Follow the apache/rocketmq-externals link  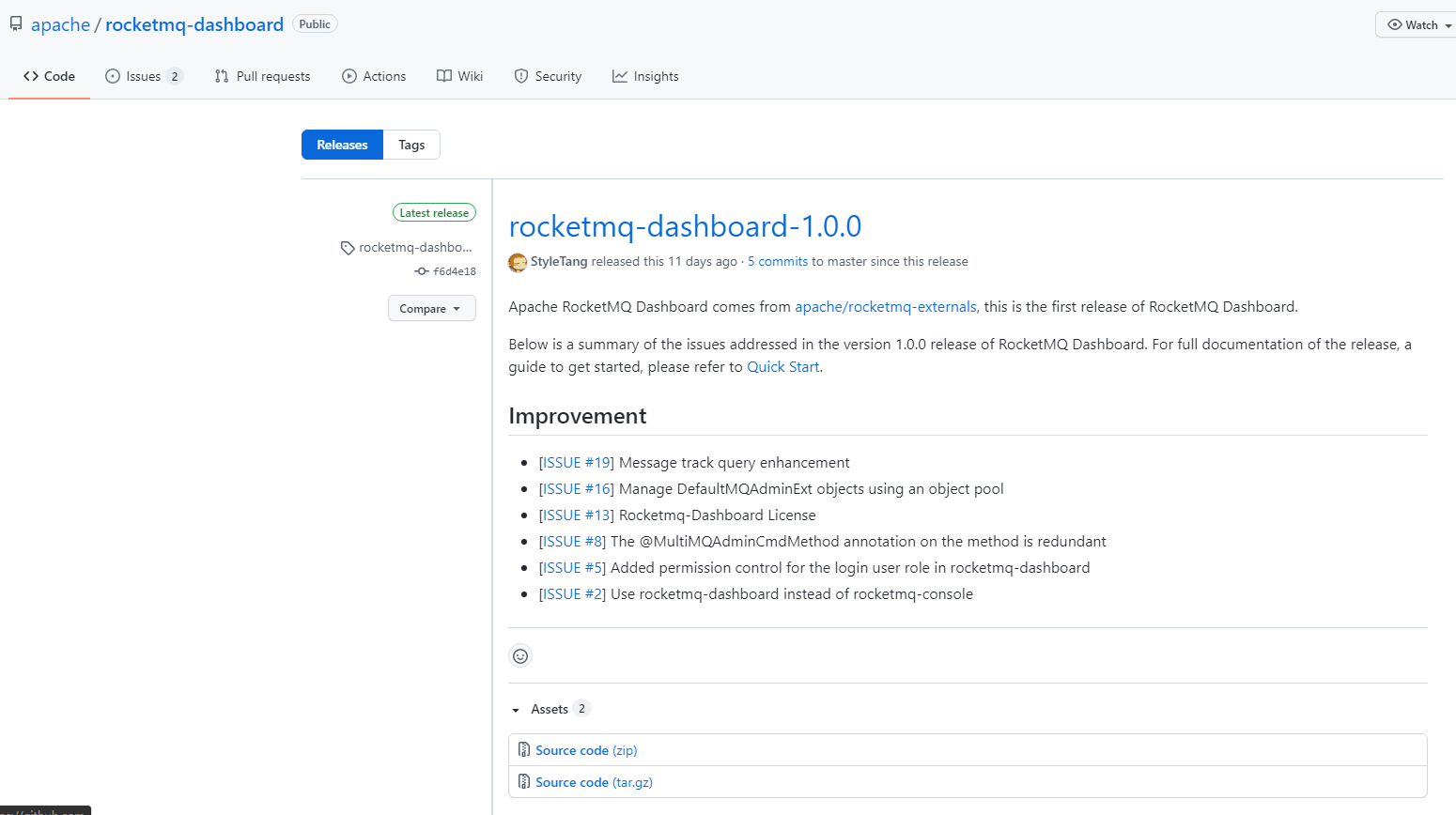[x=885, y=307]
